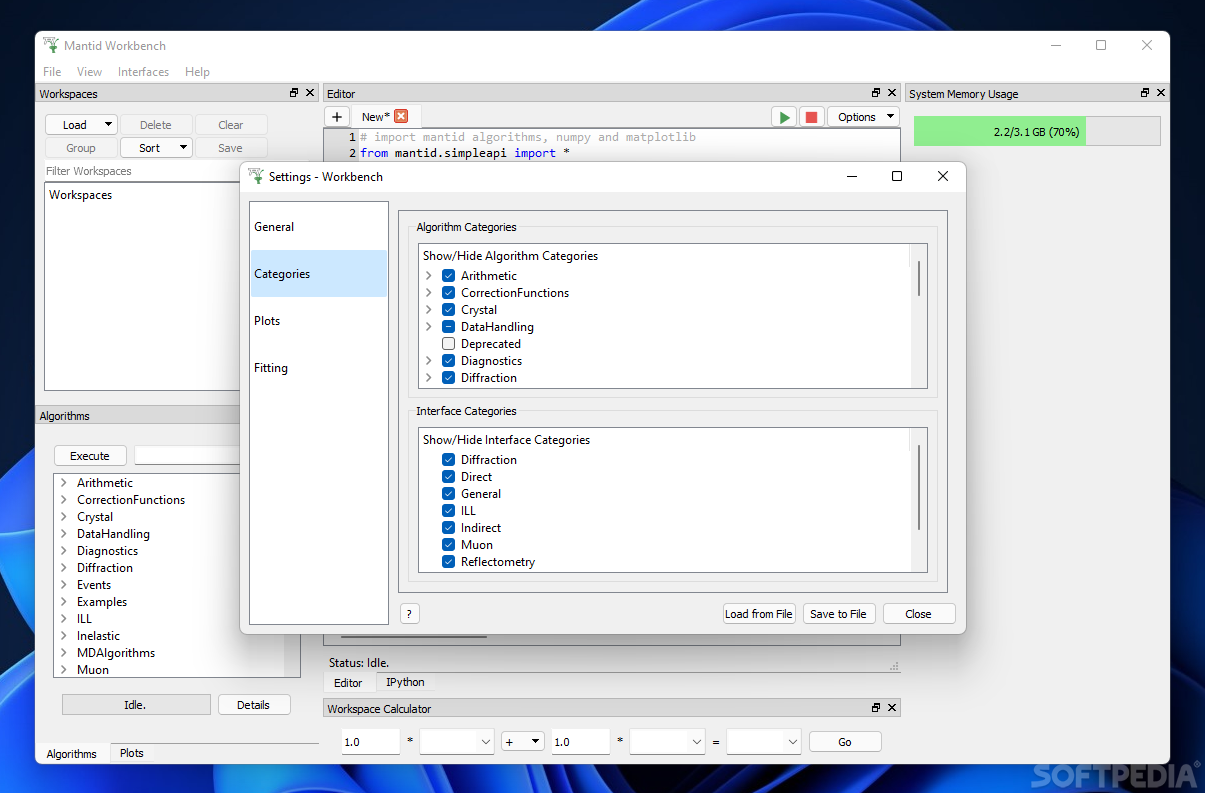Image resolution: width=1216 pixels, height=803 pixels.
Task: Uncheck the Reflectometry interface category
Action: (x=448, y=562)
